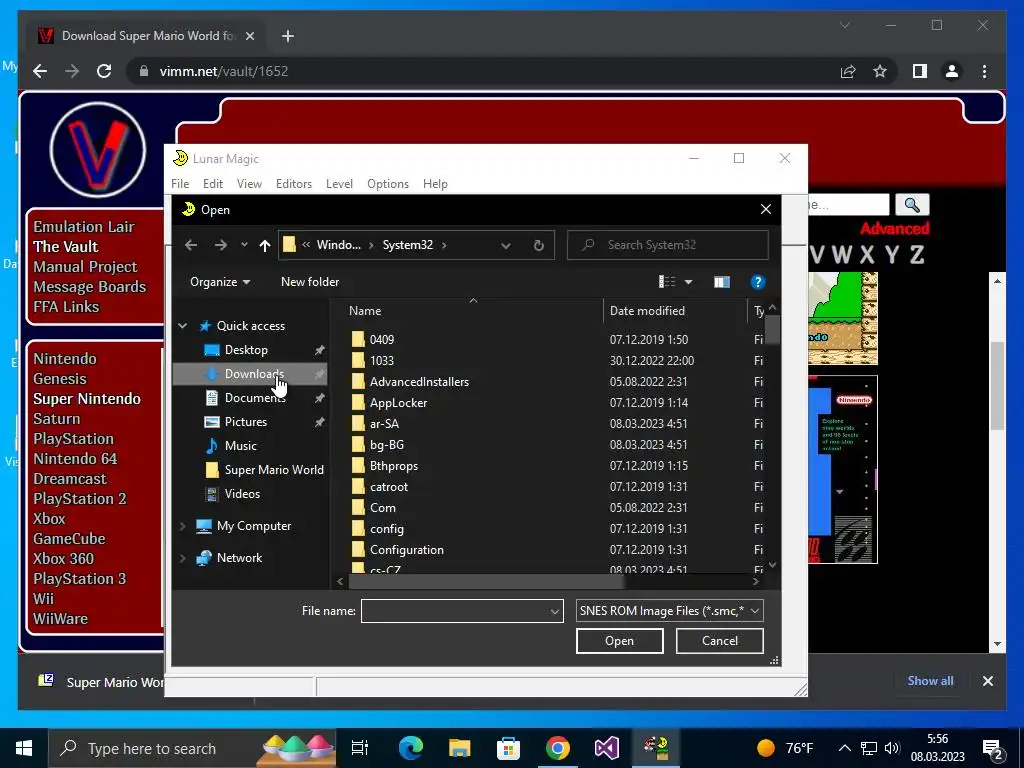Open Lunar Magic Options menu
Image resolution: width=1024 pixels, height=768 pixels.
coord(387,184)
